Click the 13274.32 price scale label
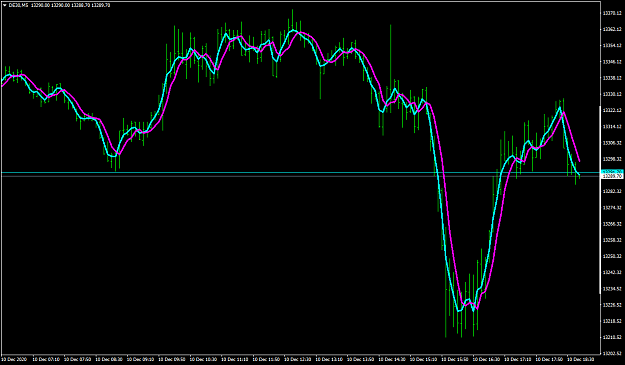Image resolution: width=625 pixels, height=365 pixels. coord(612,208)
